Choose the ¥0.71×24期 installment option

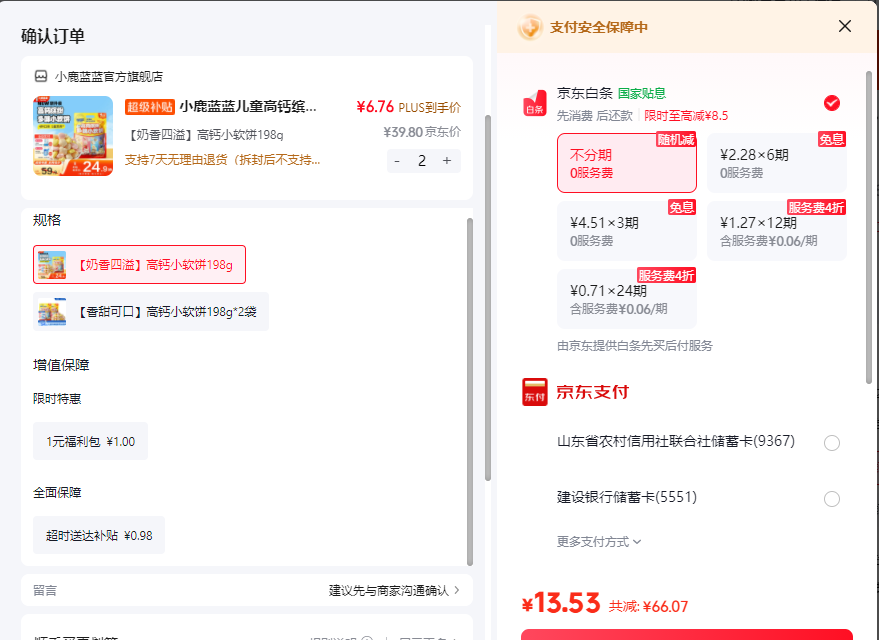point(627,299)
